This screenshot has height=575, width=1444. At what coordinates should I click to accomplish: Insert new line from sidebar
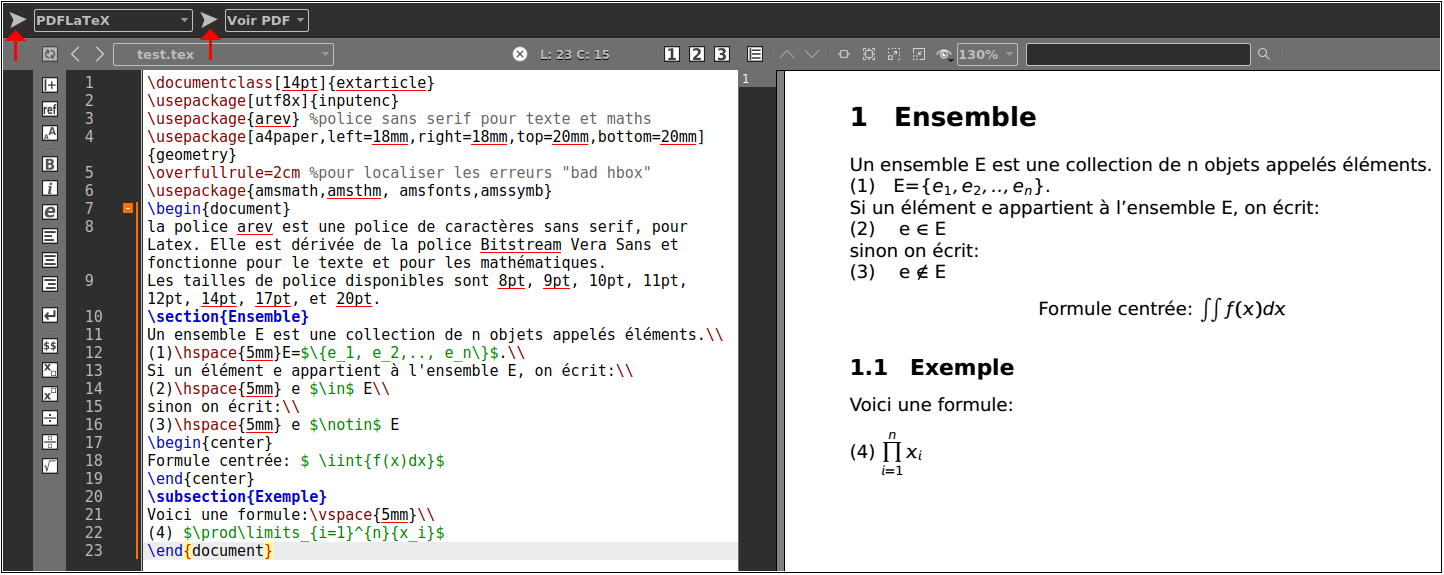[50, 315]
